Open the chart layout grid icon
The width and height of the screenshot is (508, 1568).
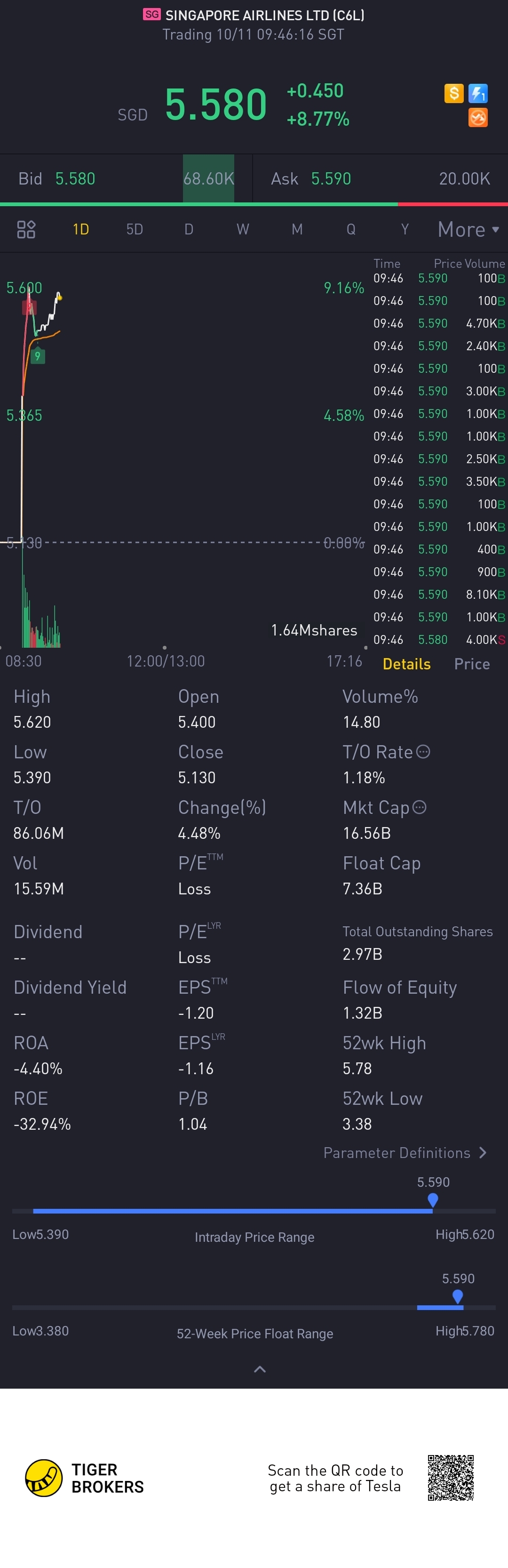coord(26,229)
